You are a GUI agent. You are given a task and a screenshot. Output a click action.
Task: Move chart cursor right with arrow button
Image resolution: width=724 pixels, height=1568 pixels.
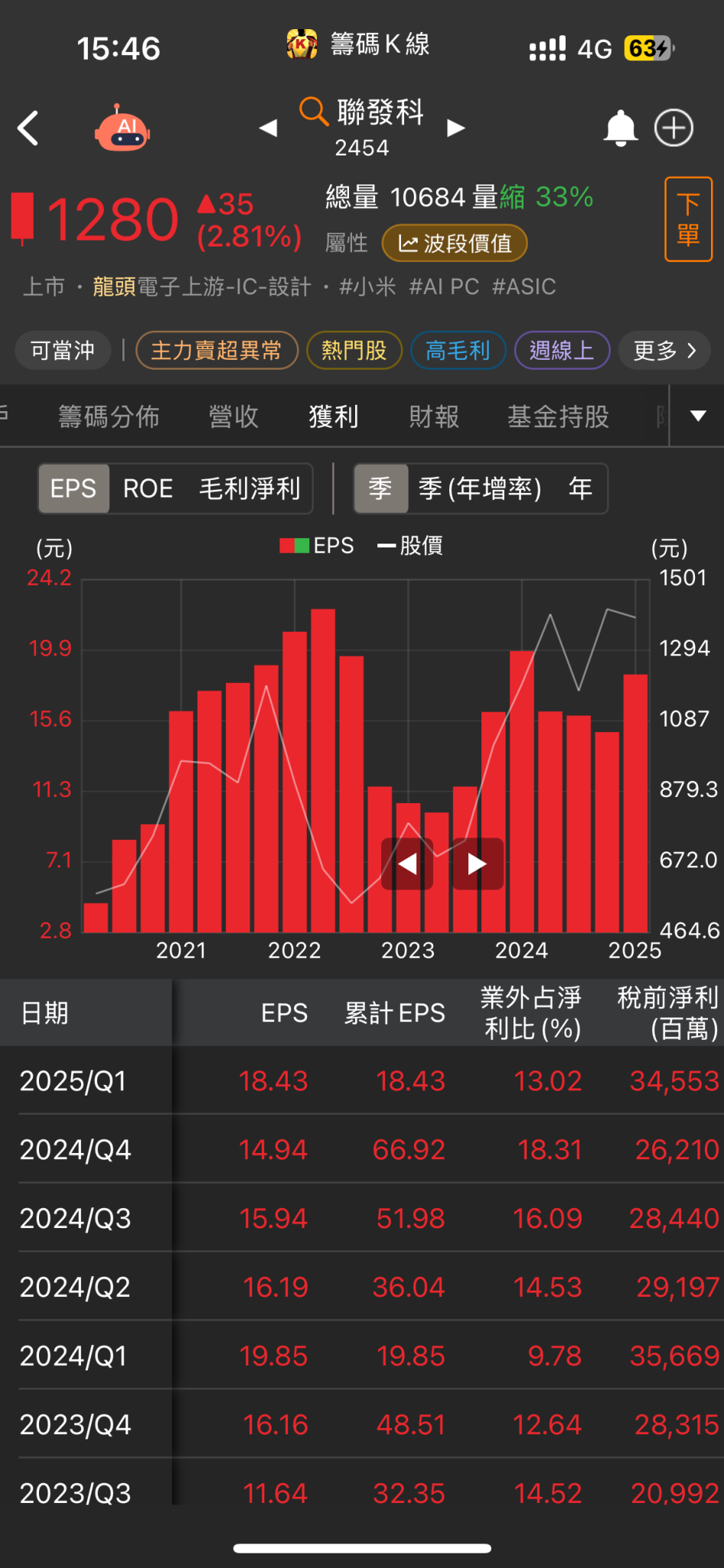478,864
